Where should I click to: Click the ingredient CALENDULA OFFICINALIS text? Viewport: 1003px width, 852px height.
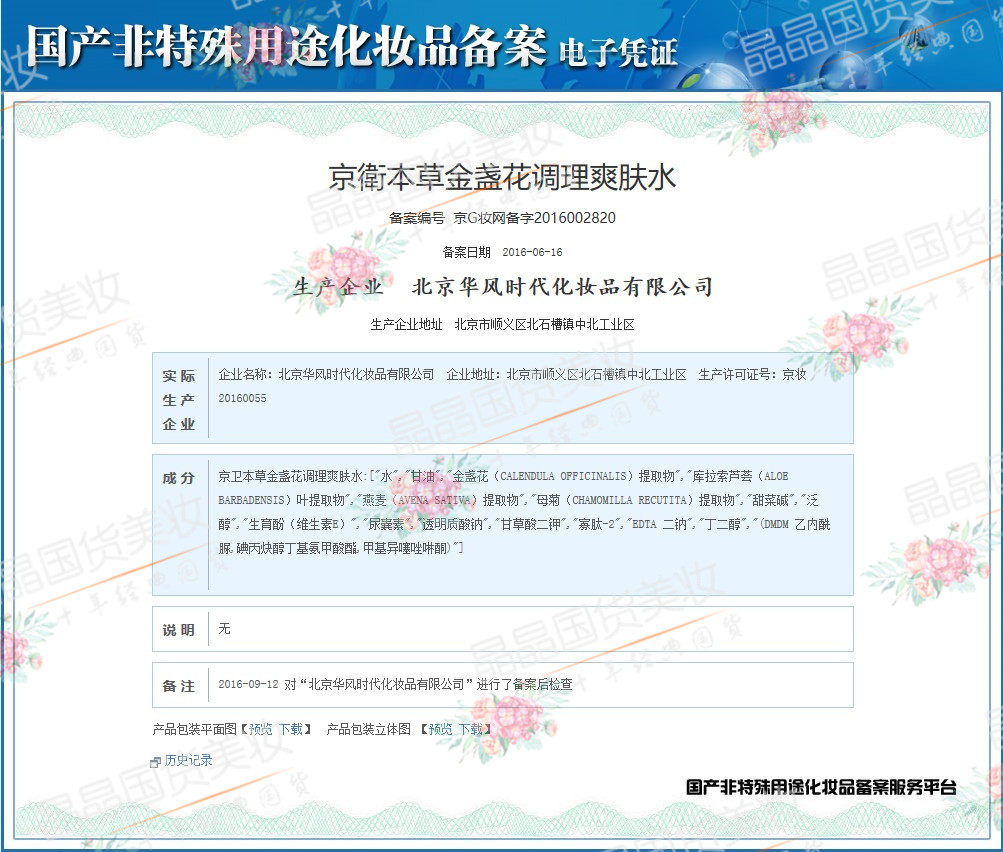(563, 476)
